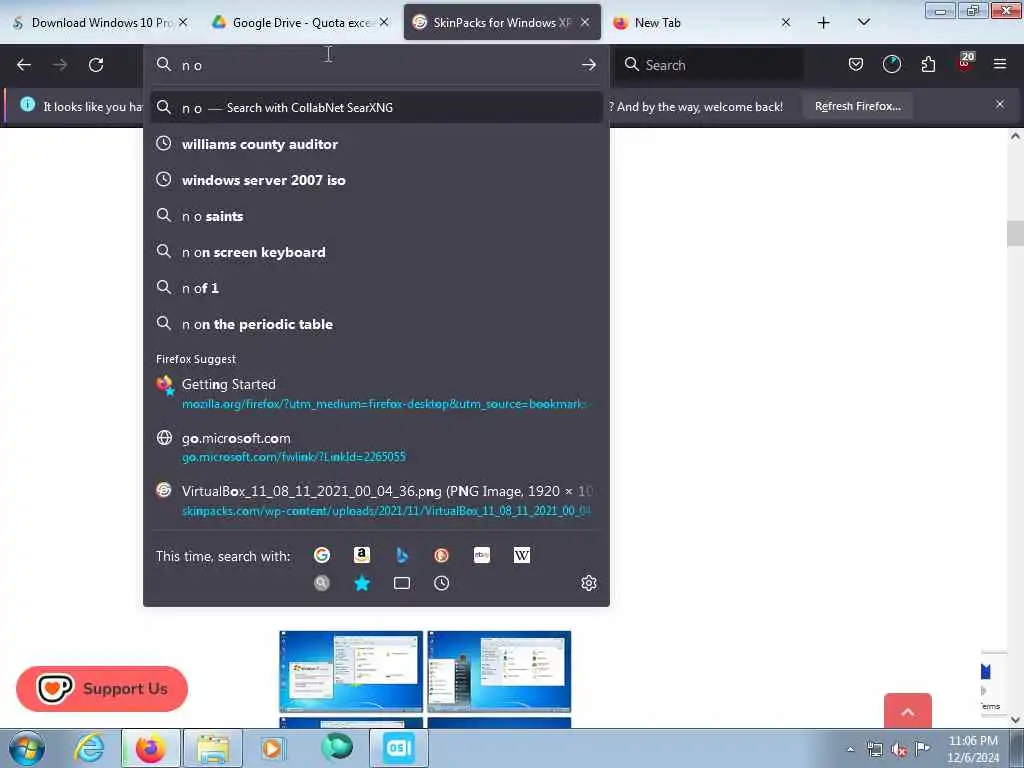Open the circular timer extension icon
Screen dimensions: 1024x768
point(891,64)
